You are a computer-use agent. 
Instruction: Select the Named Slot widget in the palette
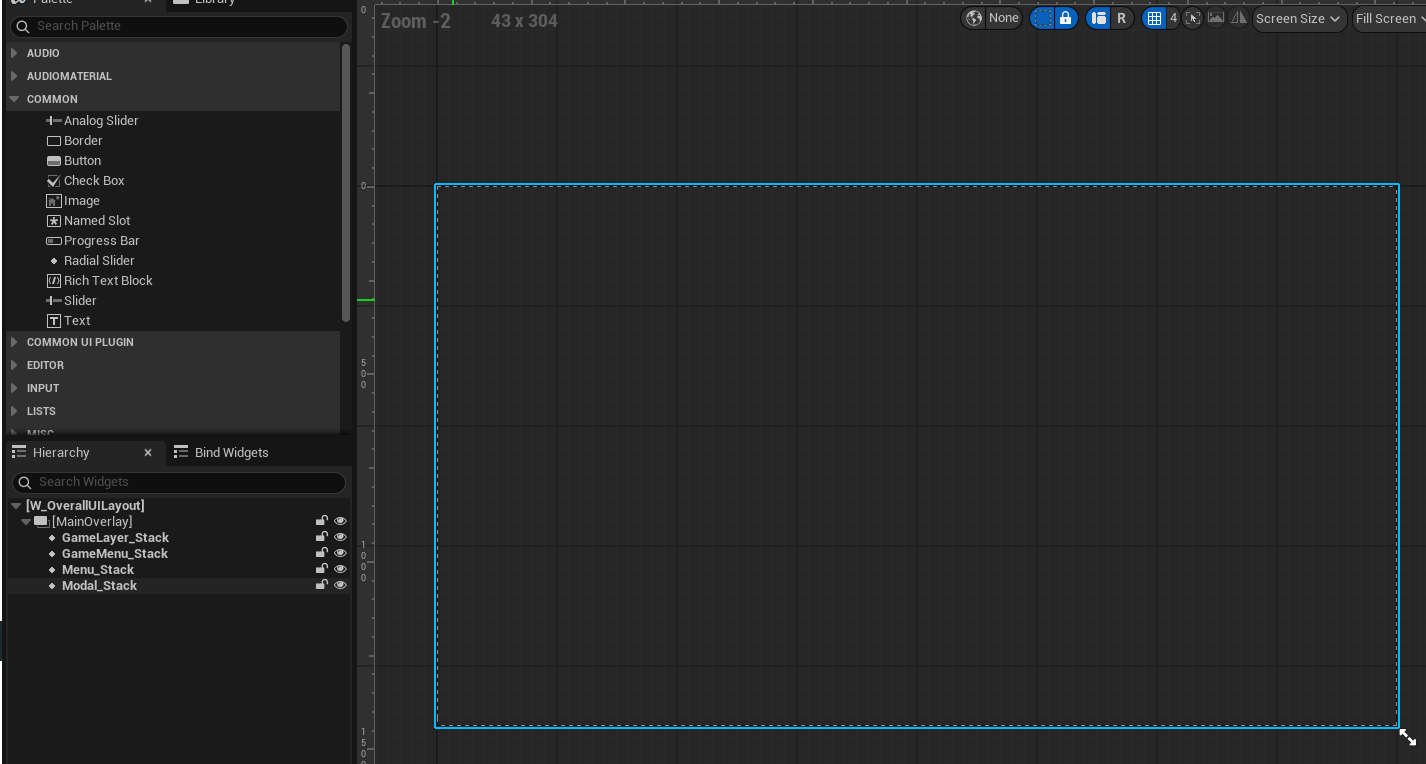[88, 221]
